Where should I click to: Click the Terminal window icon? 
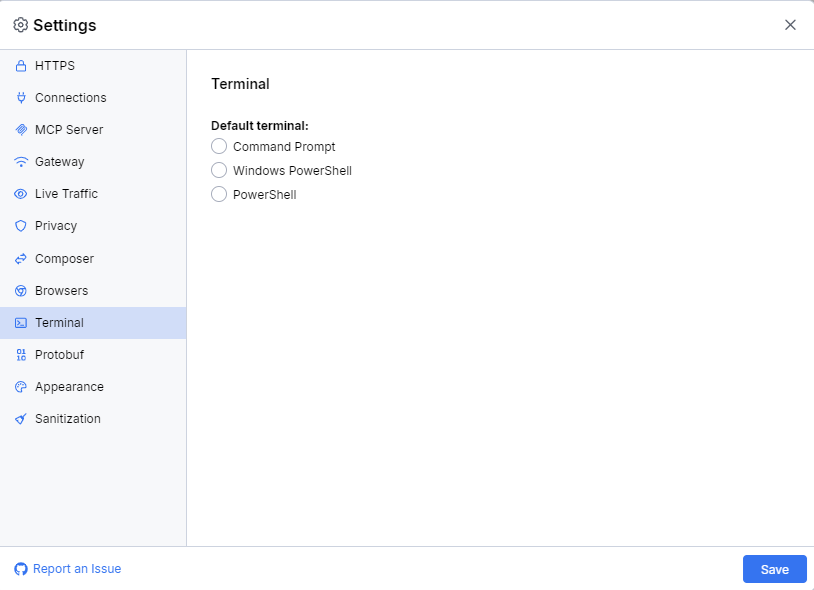coord(20,322)
